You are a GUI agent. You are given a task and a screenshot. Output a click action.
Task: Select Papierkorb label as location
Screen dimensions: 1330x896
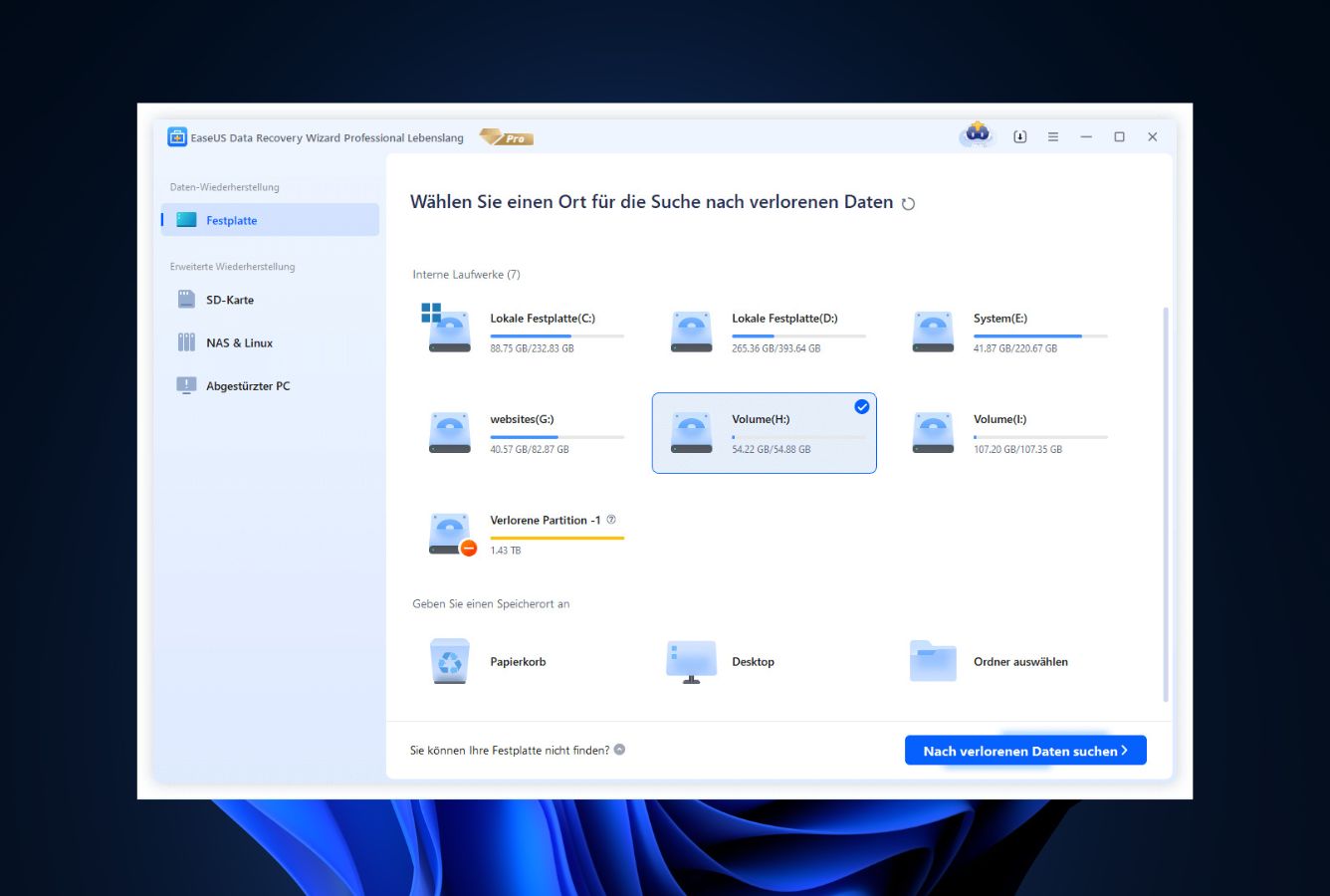(x=518, y=662)
